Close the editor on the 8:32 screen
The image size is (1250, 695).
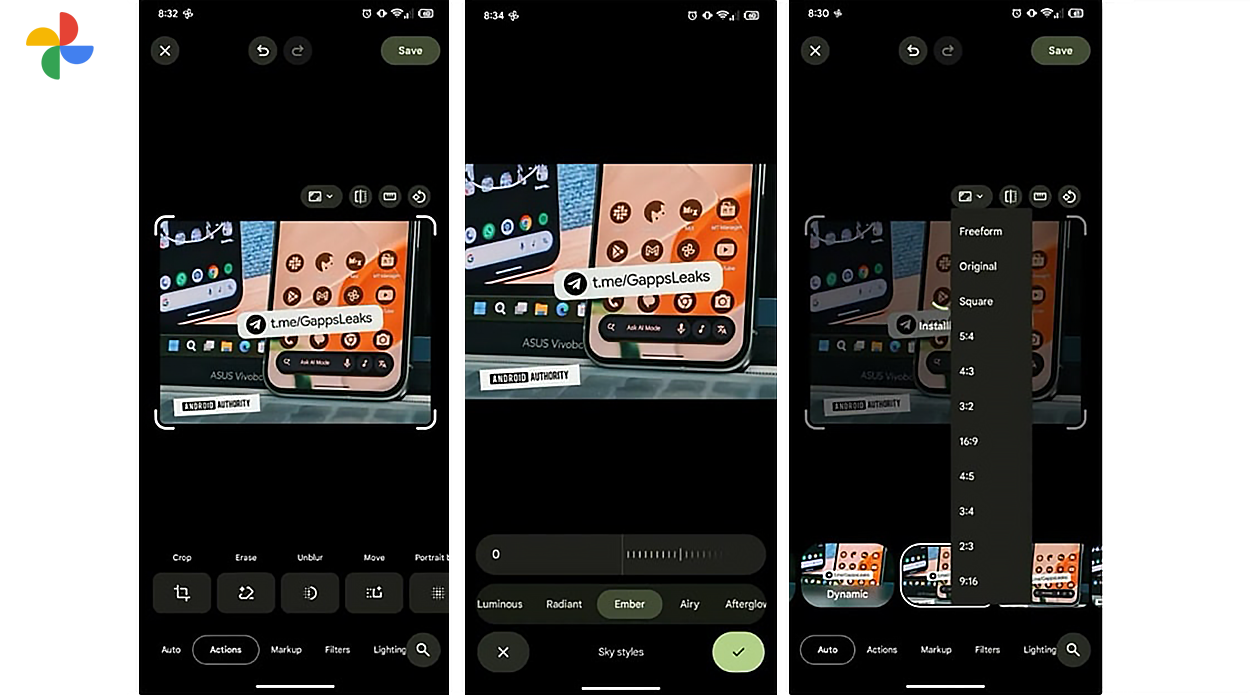click(165, 51)
